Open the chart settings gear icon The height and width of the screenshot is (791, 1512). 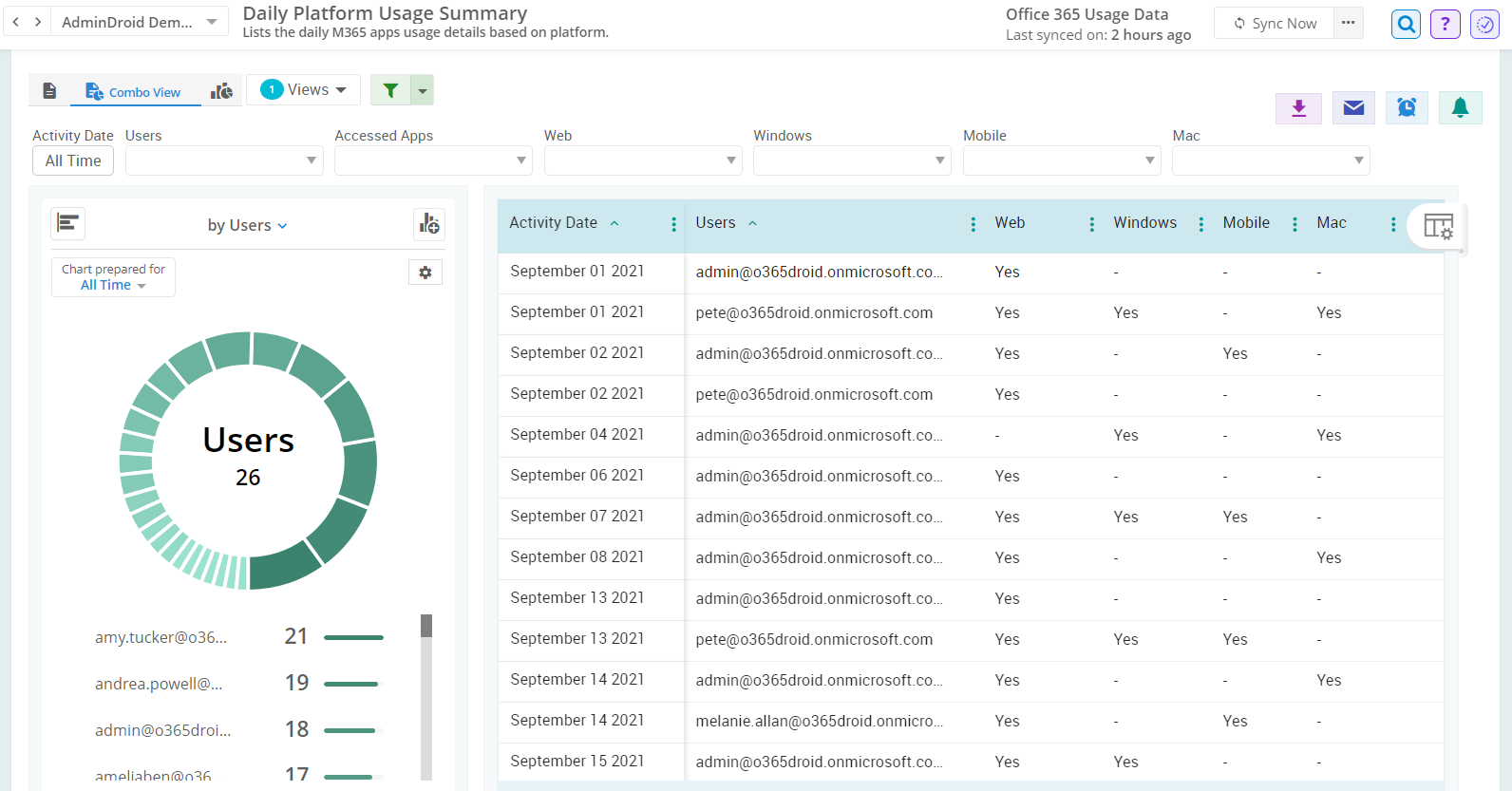point(425,273)
